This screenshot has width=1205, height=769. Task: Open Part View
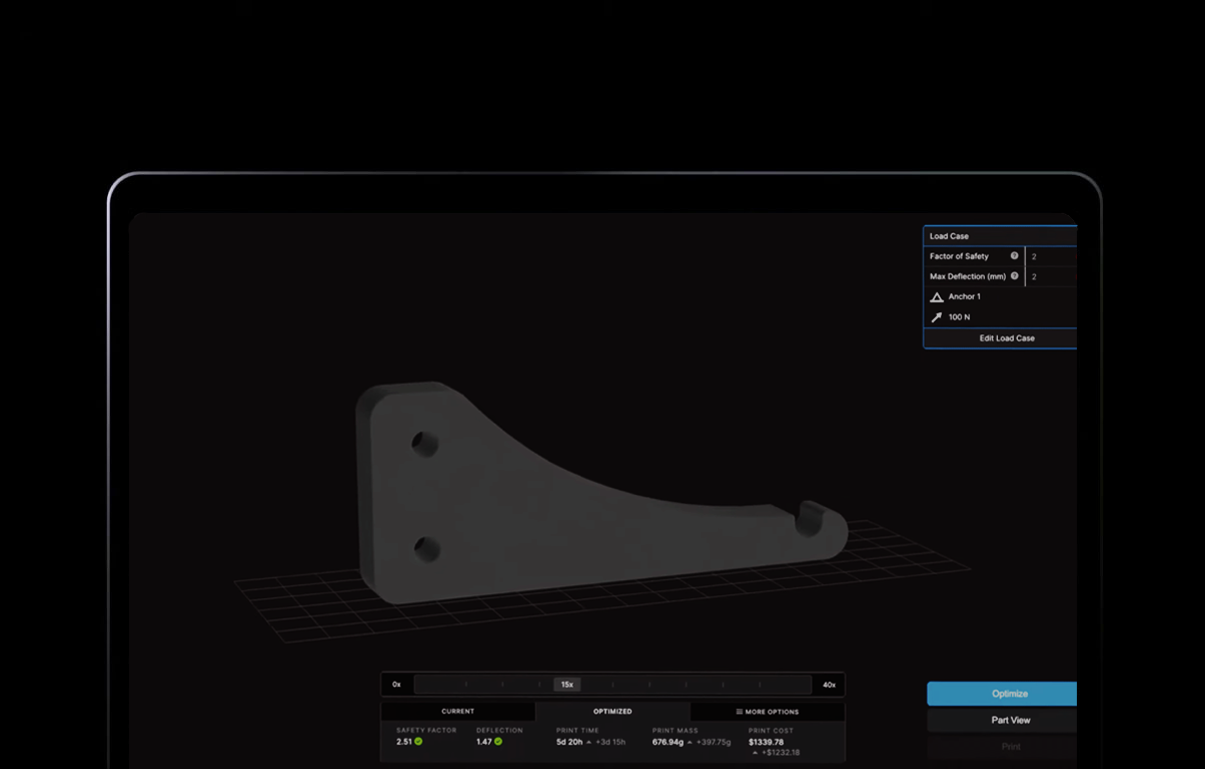tap(1002, 720)
